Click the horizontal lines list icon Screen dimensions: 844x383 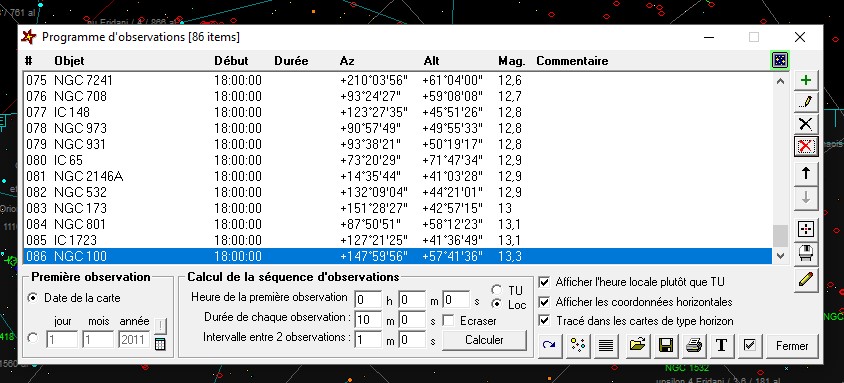click(607, 346)
